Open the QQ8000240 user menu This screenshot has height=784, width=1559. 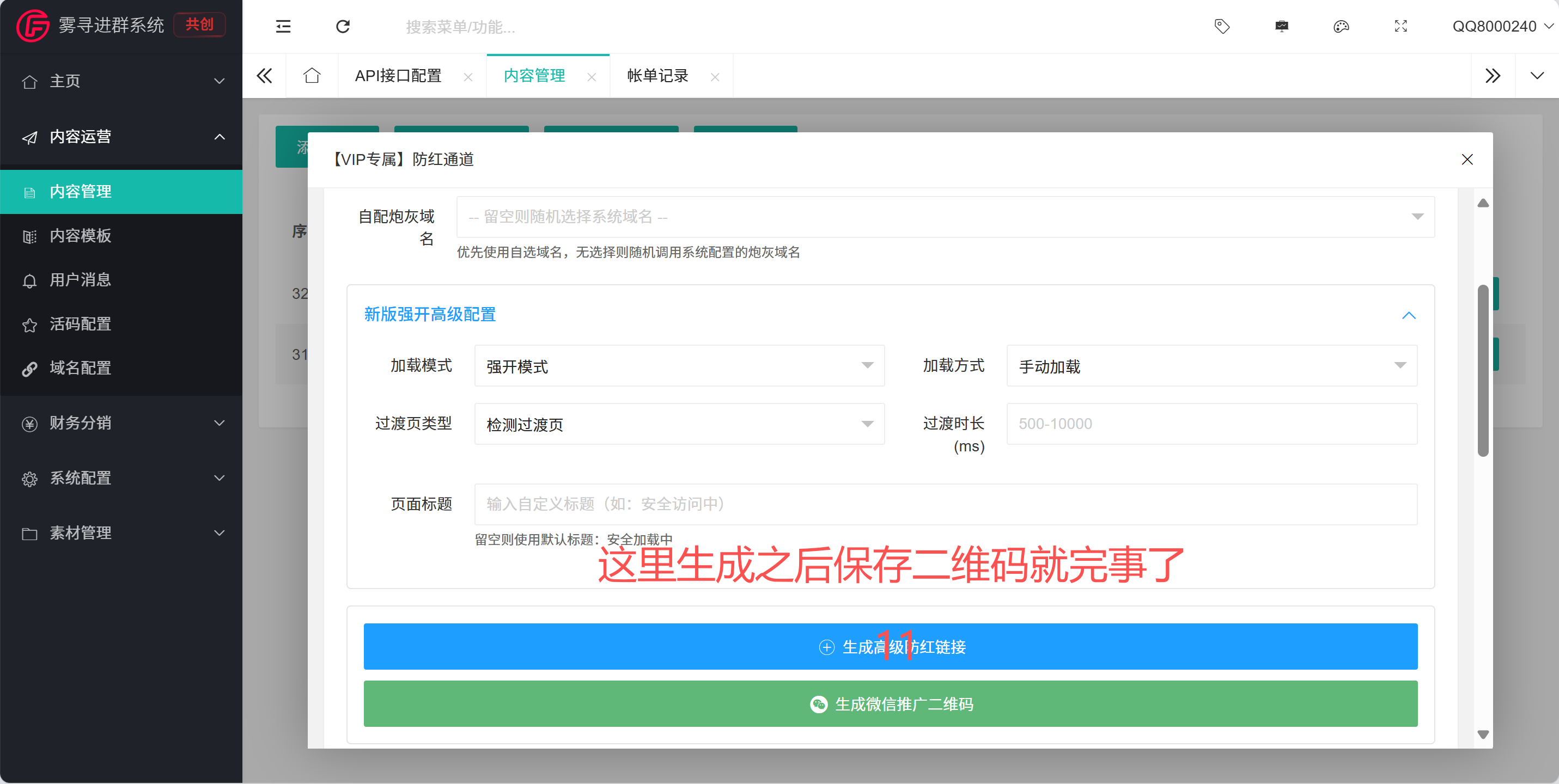click(x=1502, y=27)
